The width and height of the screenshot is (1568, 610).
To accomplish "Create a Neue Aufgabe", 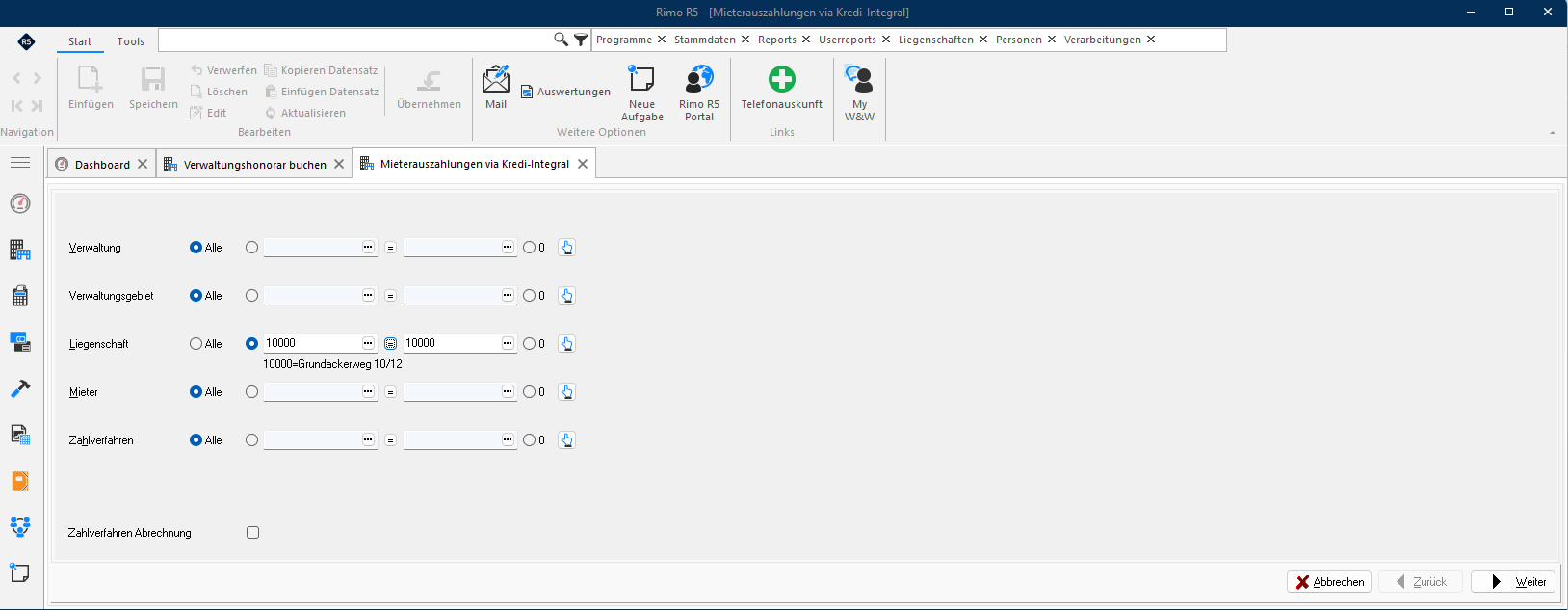I will coord(641,93).
